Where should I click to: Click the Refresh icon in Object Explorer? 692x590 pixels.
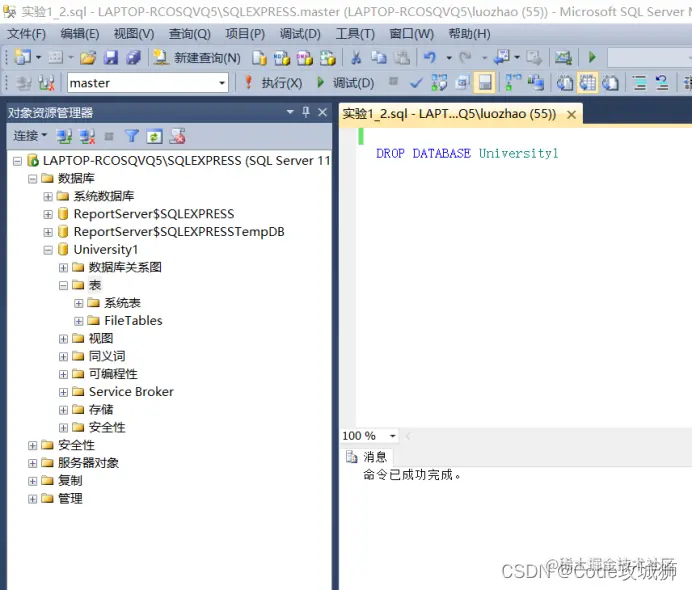[154, 136]
